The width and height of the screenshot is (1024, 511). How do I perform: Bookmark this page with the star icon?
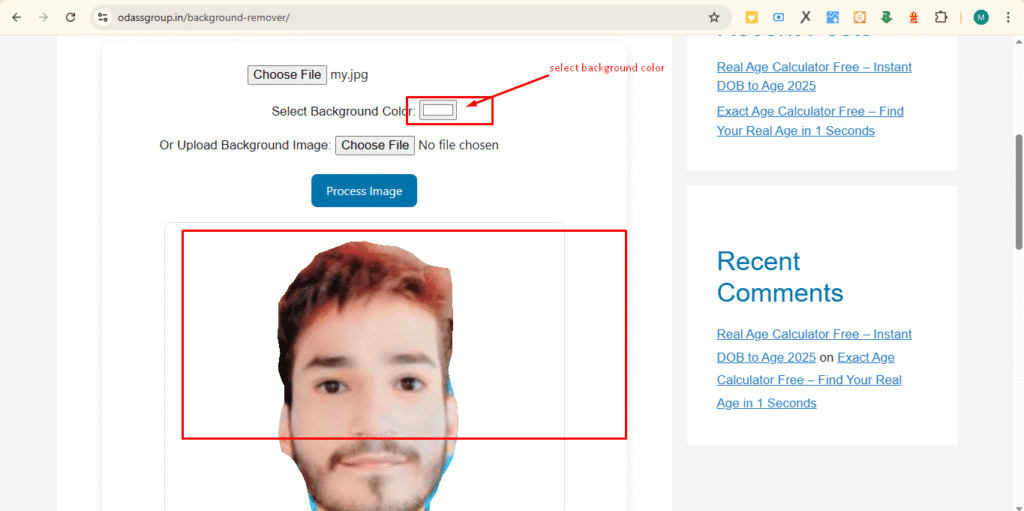(x=714, y=17)
